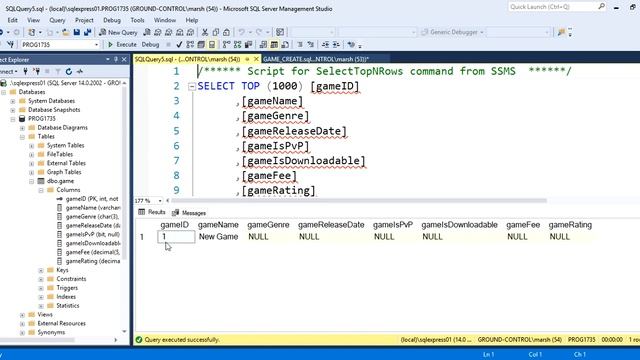
Task: Expand the Keys folder node
Action: tap(41, 270)
